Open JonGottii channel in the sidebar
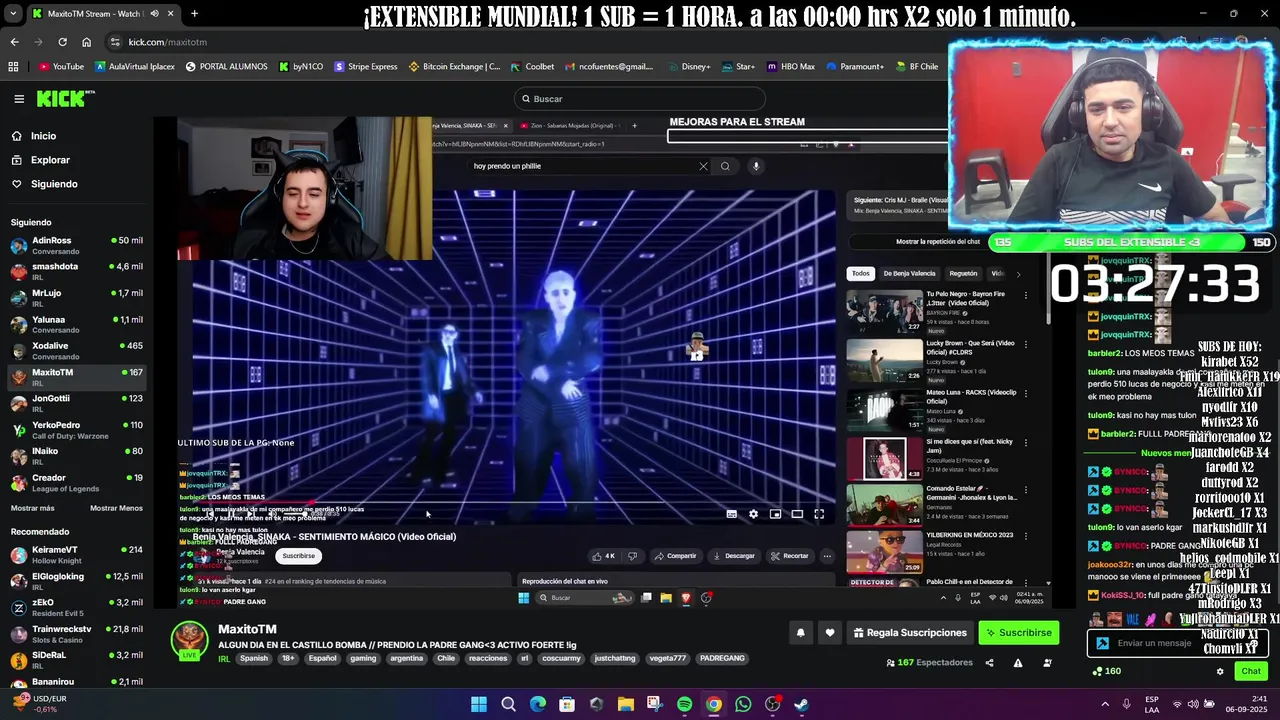Screen dimensions: 1280x720 (x=77, y=403)
